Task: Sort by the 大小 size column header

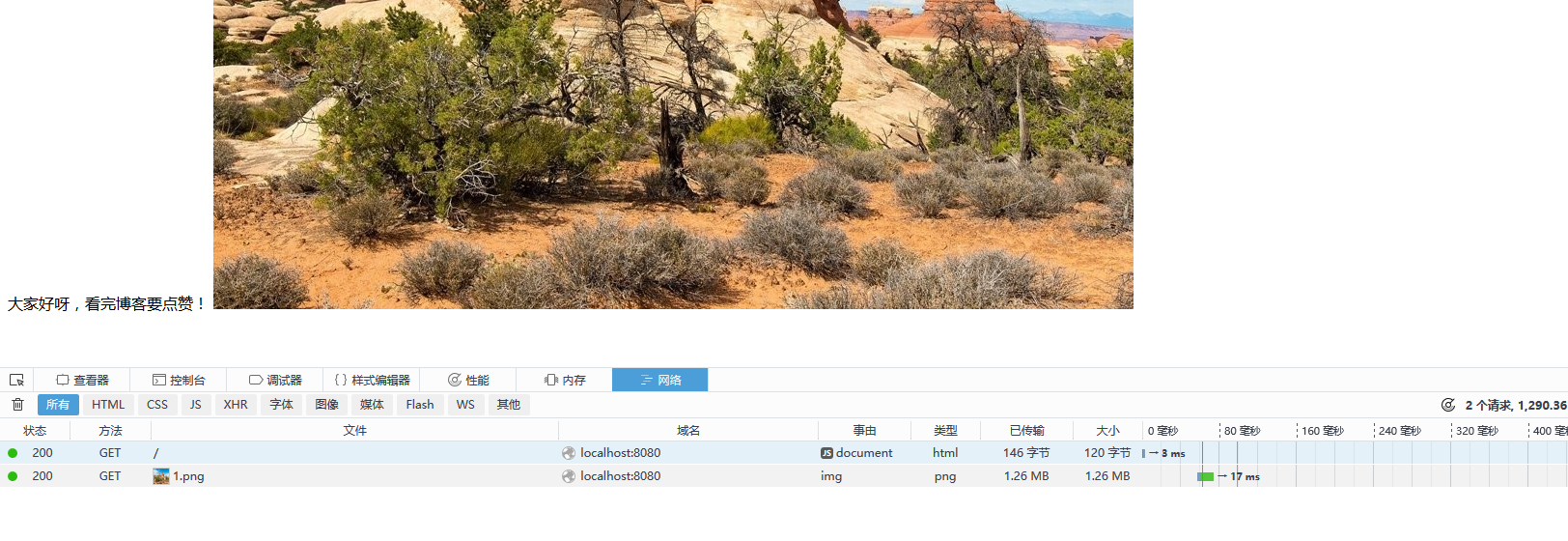Action: tap(1107, 431)
